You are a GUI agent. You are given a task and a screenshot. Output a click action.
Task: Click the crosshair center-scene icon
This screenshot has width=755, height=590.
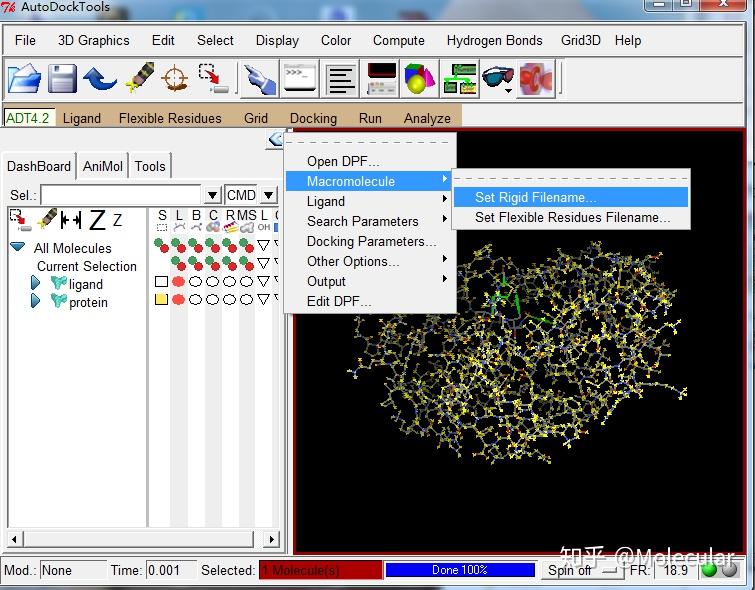click(174, 78)
